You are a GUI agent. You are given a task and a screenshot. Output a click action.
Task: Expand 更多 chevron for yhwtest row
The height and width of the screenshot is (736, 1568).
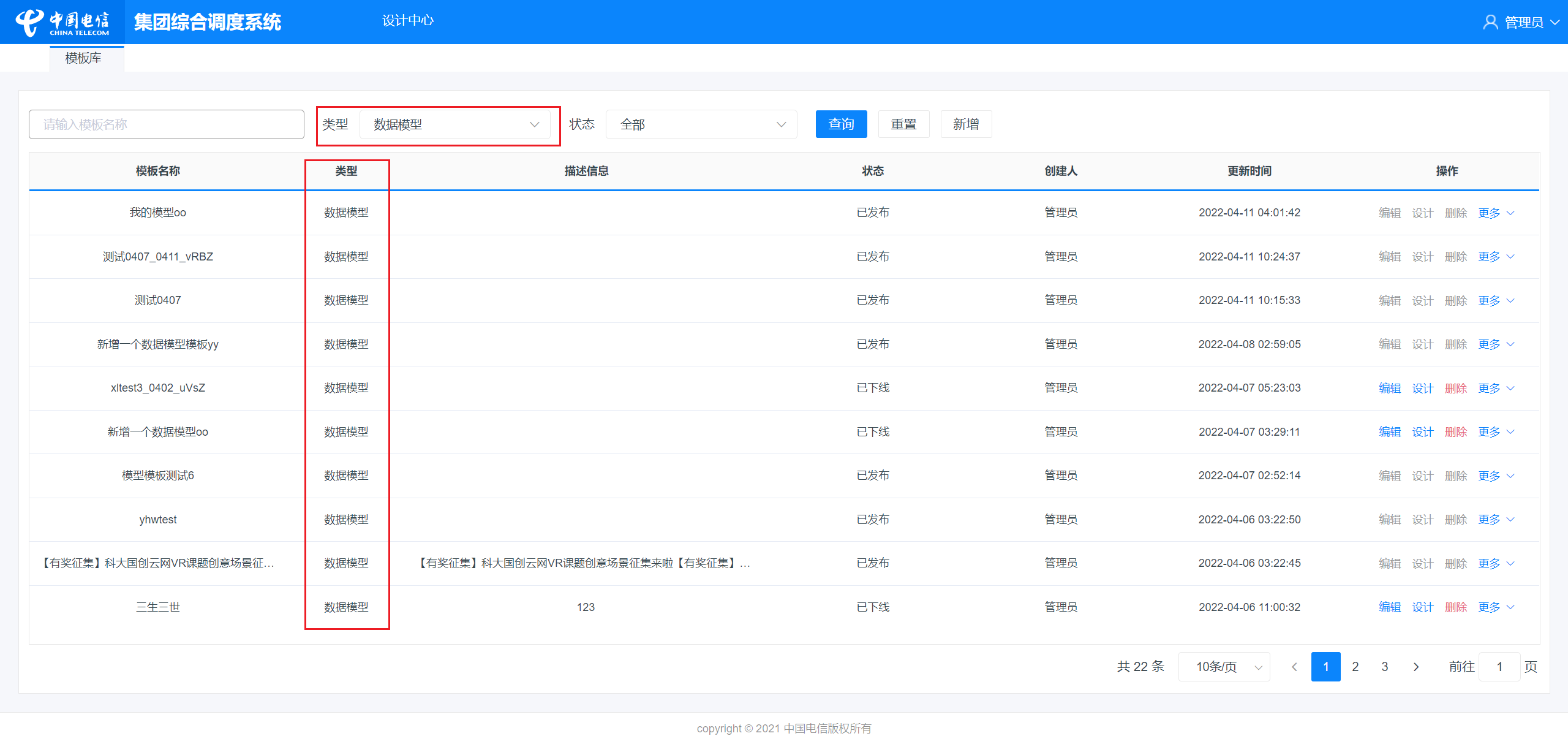click(x=1510, y=520)
